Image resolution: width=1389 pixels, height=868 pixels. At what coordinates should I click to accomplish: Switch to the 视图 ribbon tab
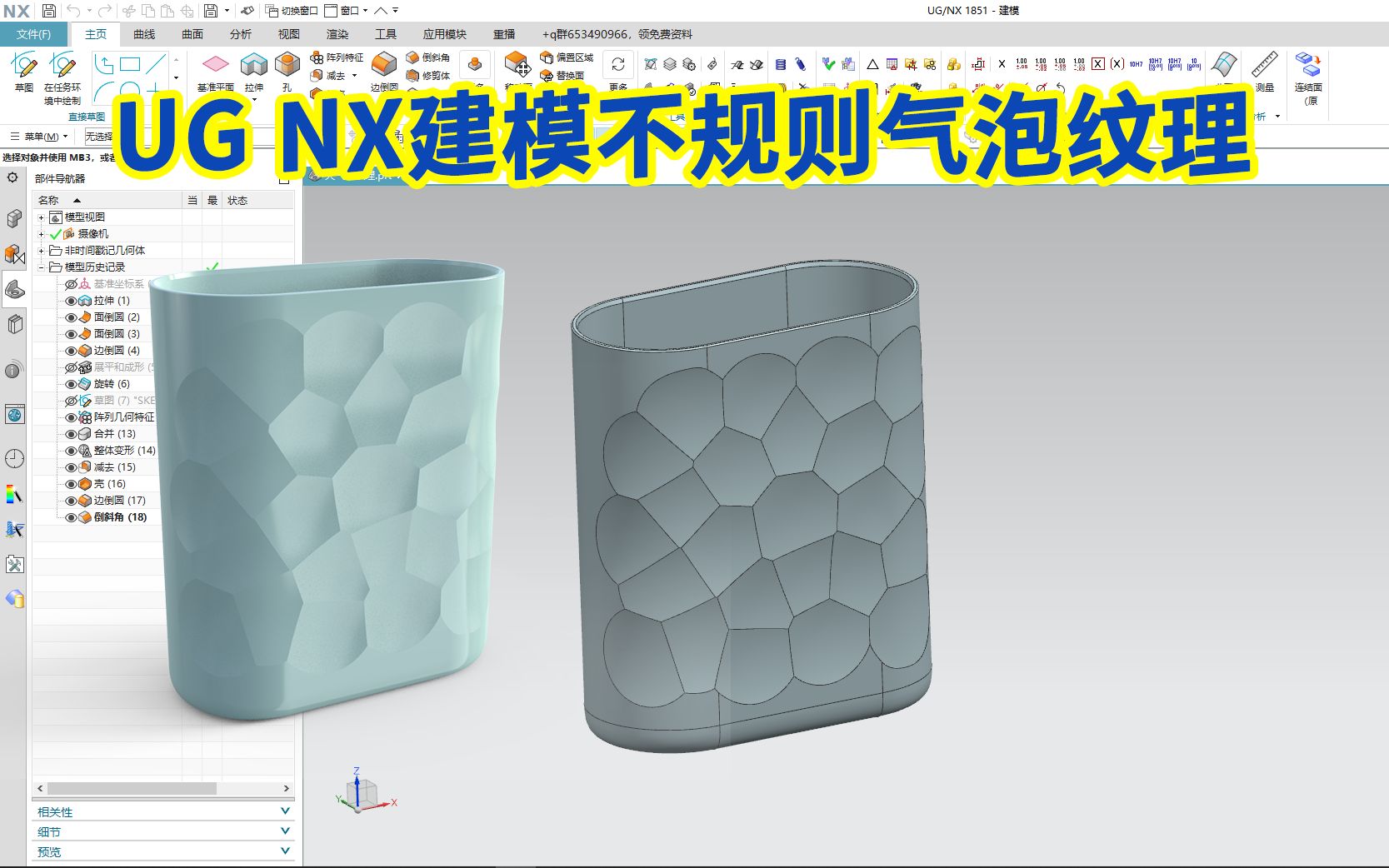point(289,34)
